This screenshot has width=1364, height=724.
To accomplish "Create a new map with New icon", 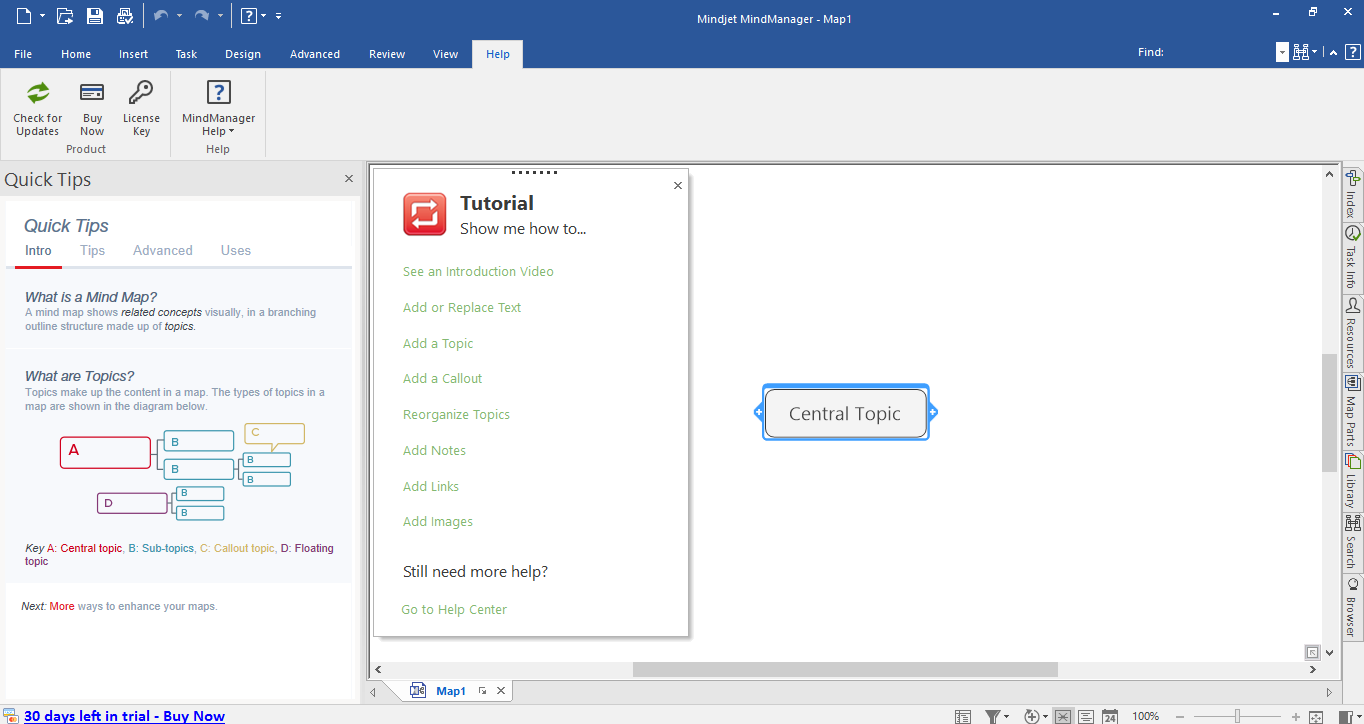I will tap(24, 15).
